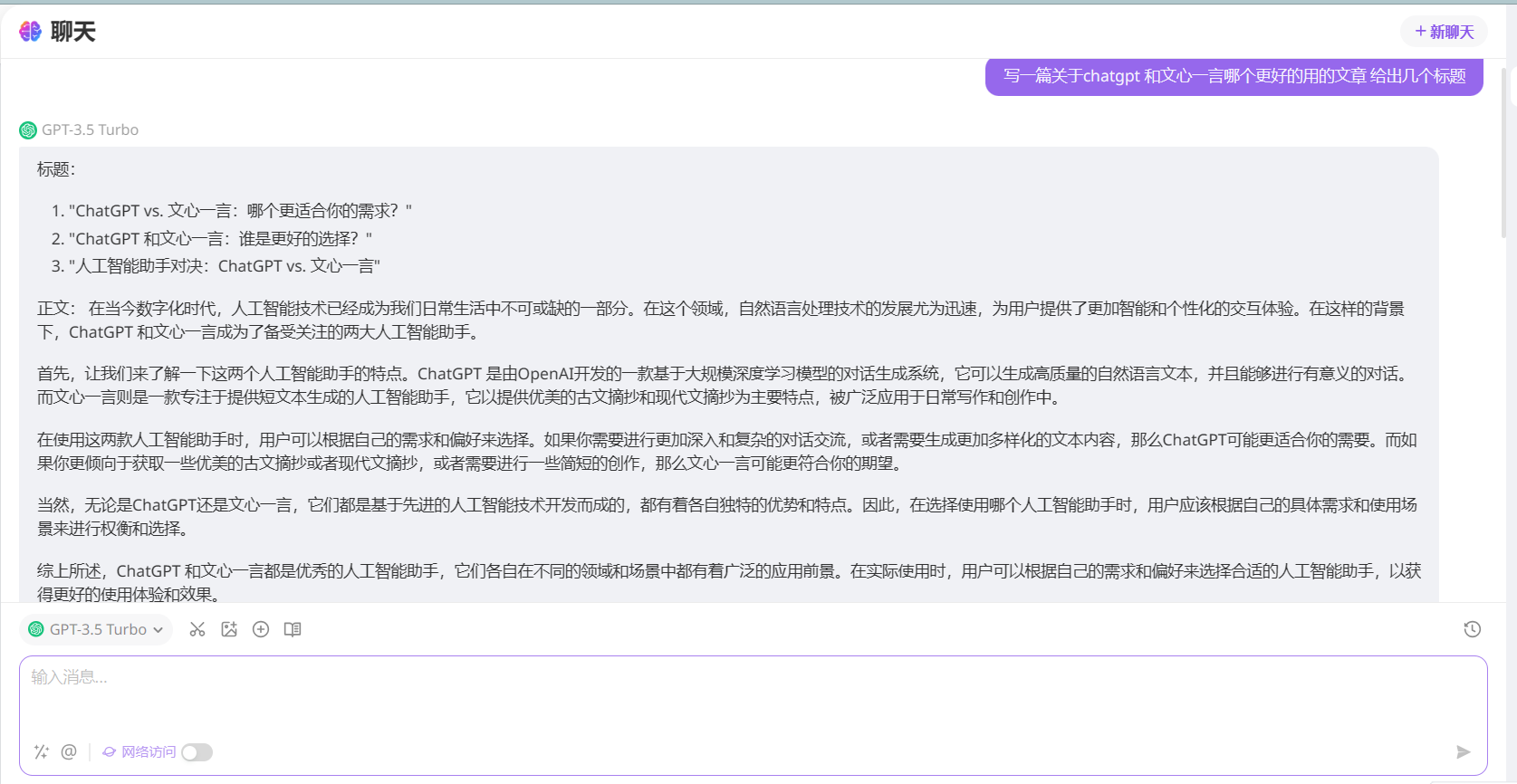Click the image generation icon in toolbar
Viewport: 1517px width, 784px height.
229,629
